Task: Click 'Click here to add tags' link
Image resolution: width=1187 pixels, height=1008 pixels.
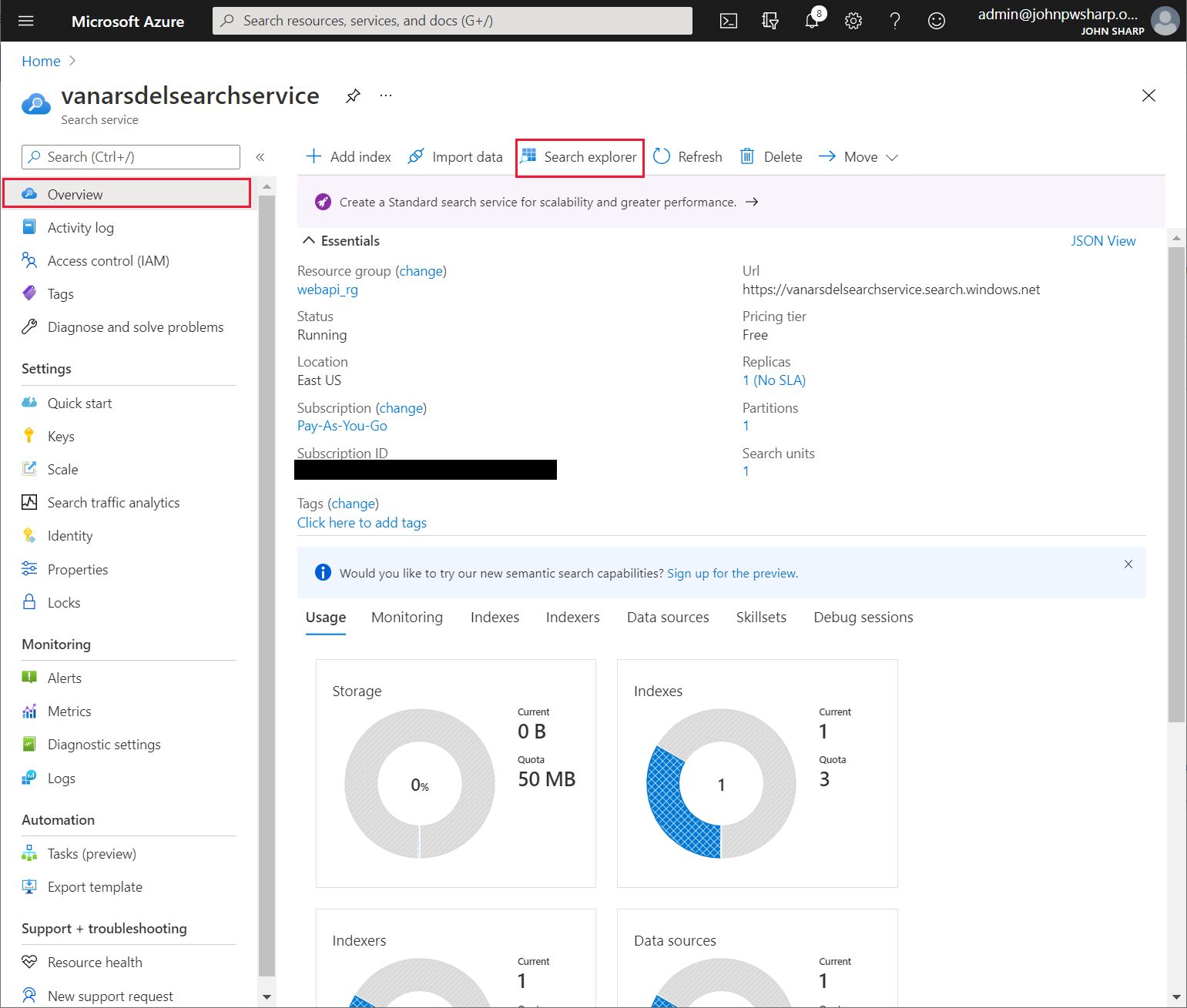Action: pos(362,523)
